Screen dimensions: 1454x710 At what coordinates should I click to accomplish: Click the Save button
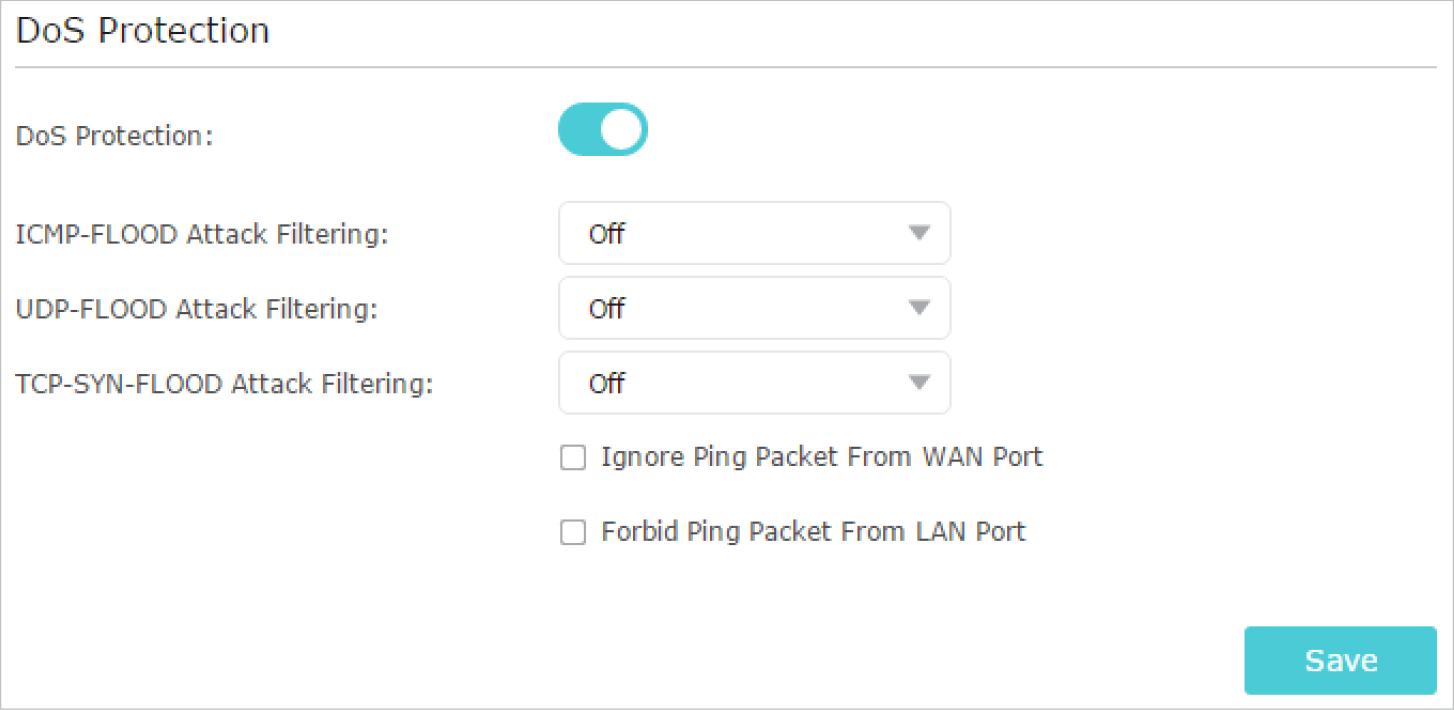[x=1340, y=660]
